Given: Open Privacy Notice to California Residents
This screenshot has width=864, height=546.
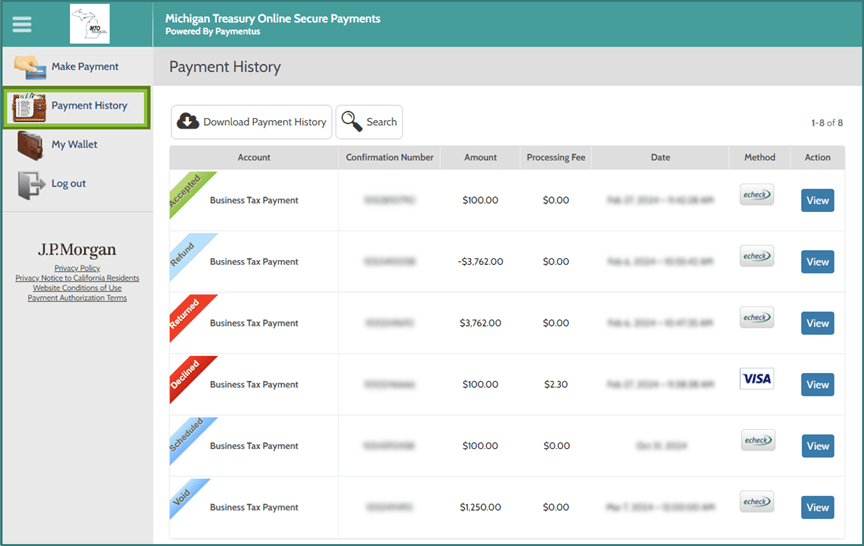Looking at the screenshot, I should pos(77,278).
